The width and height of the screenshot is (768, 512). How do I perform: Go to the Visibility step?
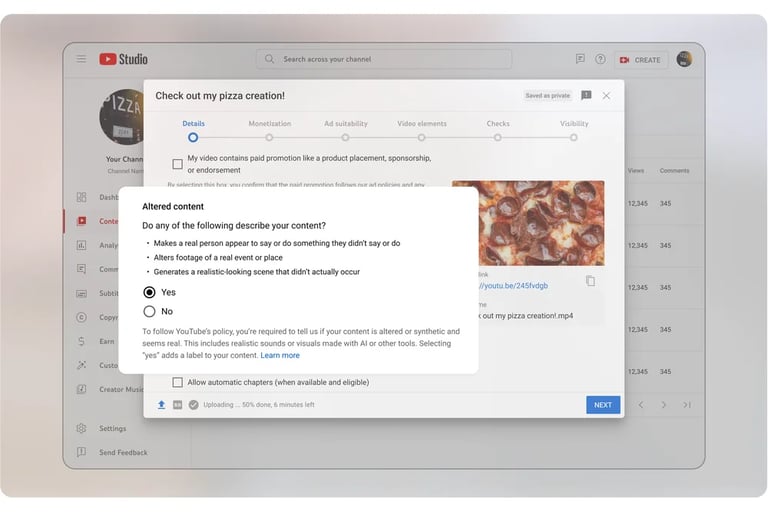tap(574, 131)
